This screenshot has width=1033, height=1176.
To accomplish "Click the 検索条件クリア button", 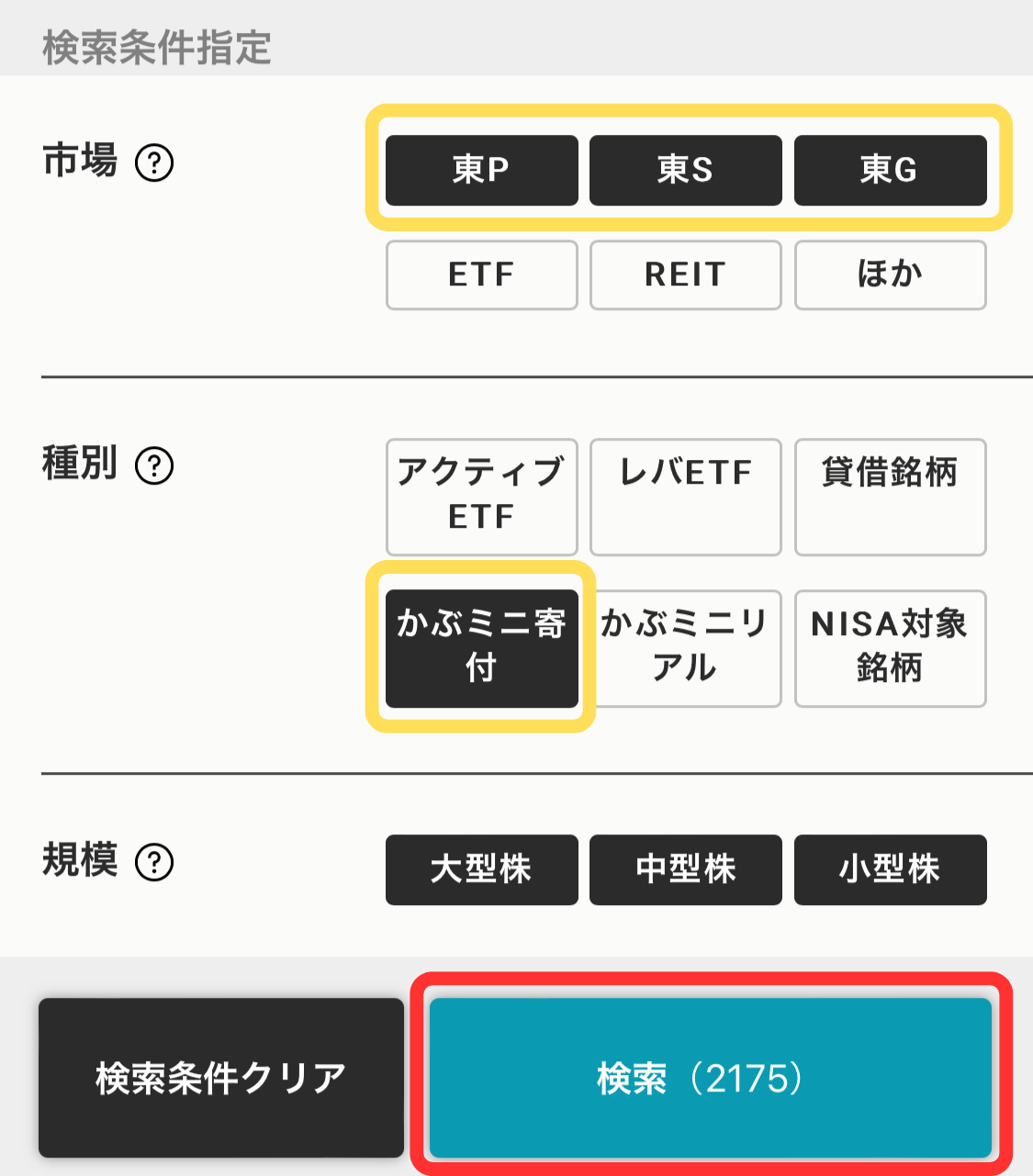I will (220, 1078).
